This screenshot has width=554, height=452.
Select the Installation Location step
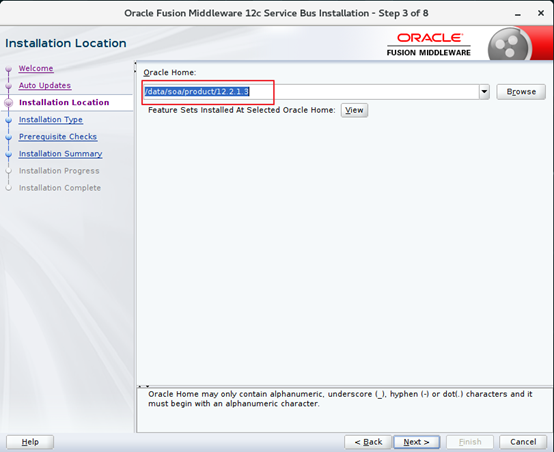(x=64, y=102)
